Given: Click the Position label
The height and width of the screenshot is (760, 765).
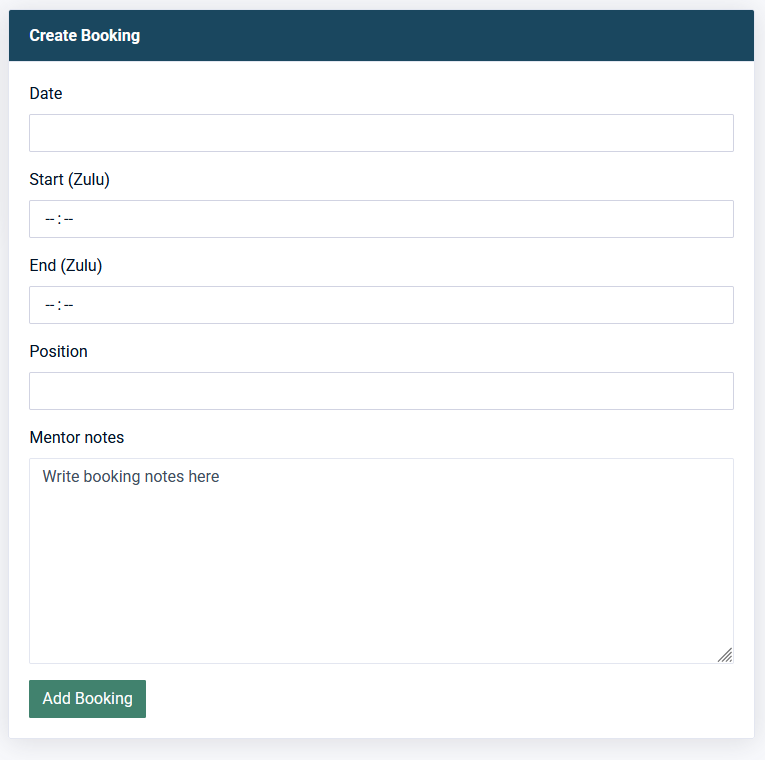Looking at the screenshot, I should click(59, 352).
